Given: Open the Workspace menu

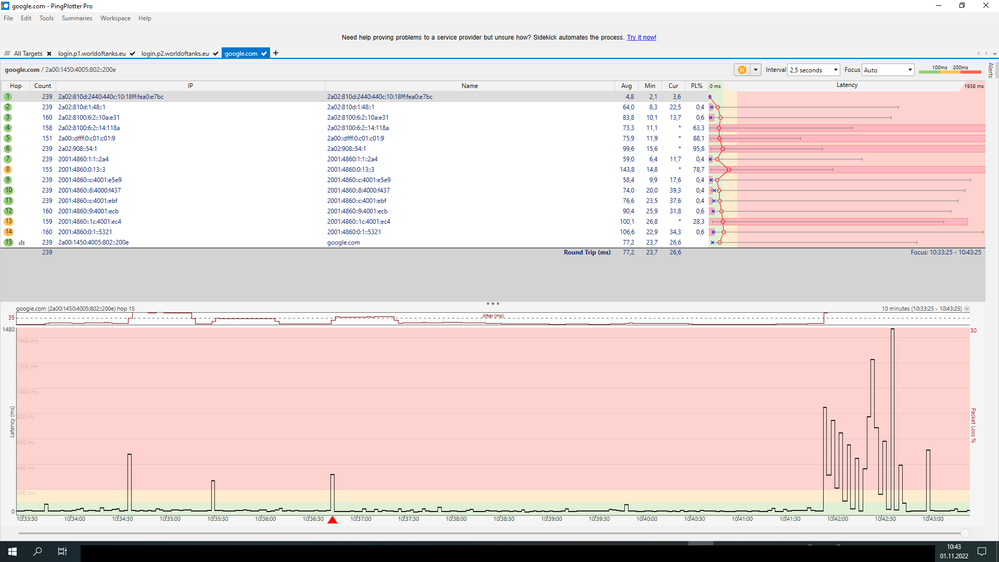Looking at the screenshot, I should [115, 18].
